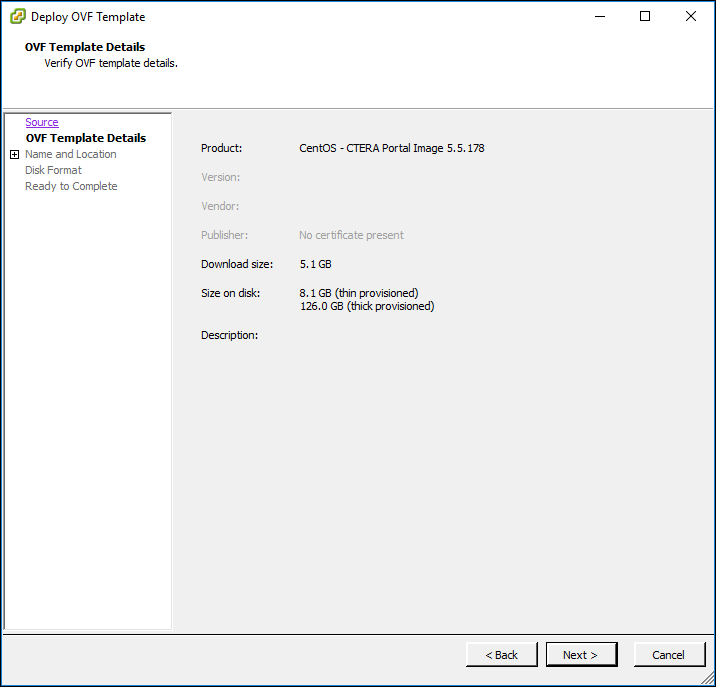Click the Description: label
The height and width of the screenshot is (687, 716).
coord(229,335)
